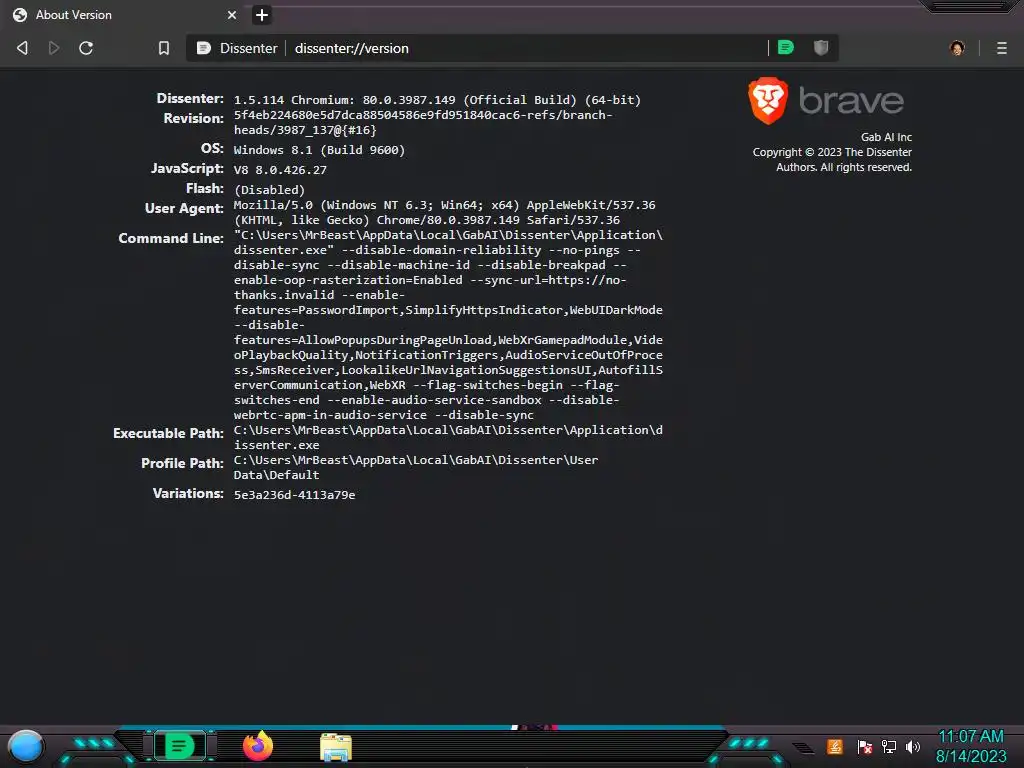Open the shields icon in the address bar
The image size is (1024, 768).
[821, 47]
